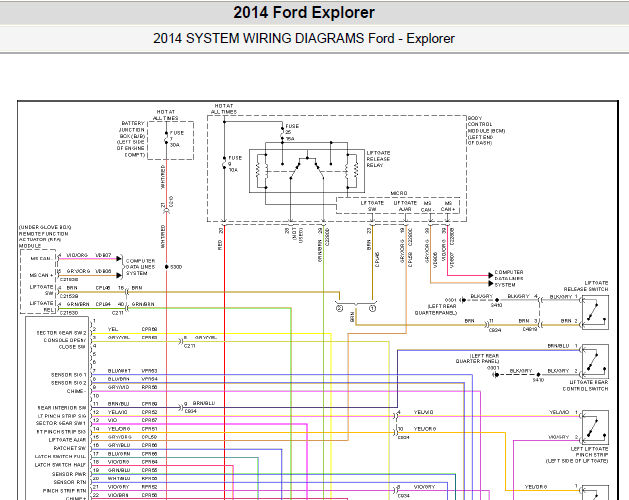Select MS CAN - label in the RFA module
629x500 pixels.
42,258
